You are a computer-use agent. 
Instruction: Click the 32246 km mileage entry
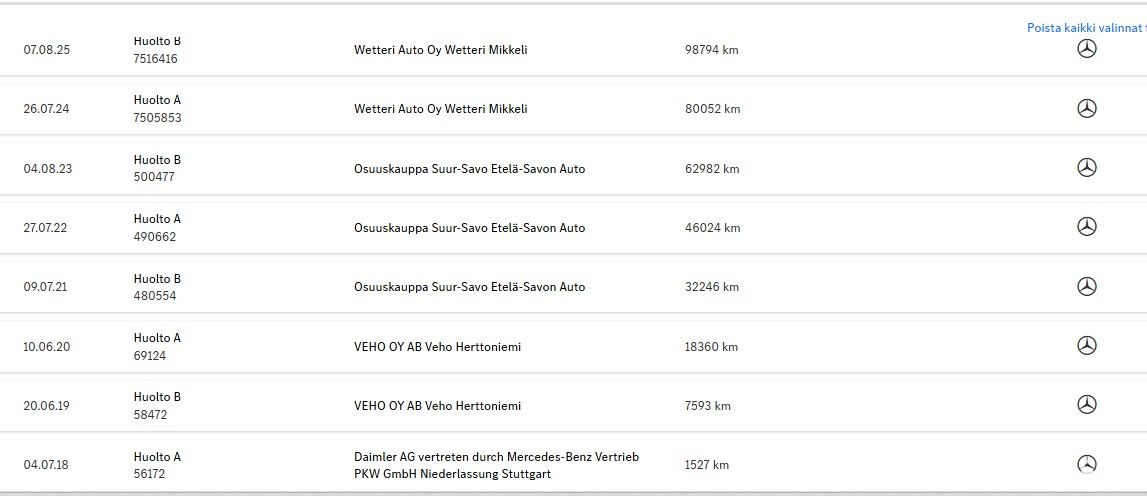point(711,287)
